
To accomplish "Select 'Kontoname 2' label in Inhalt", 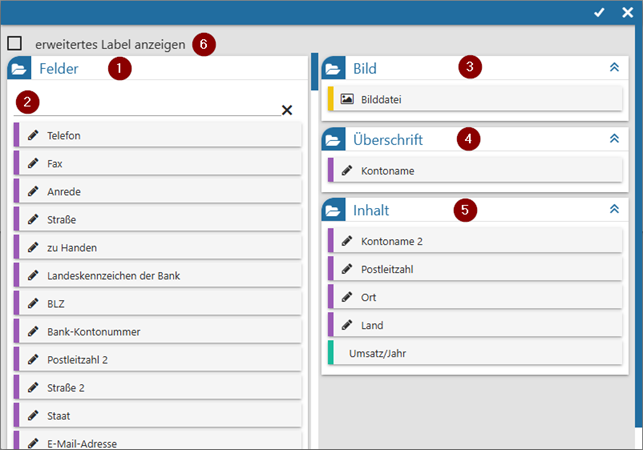I will point(392,241).
